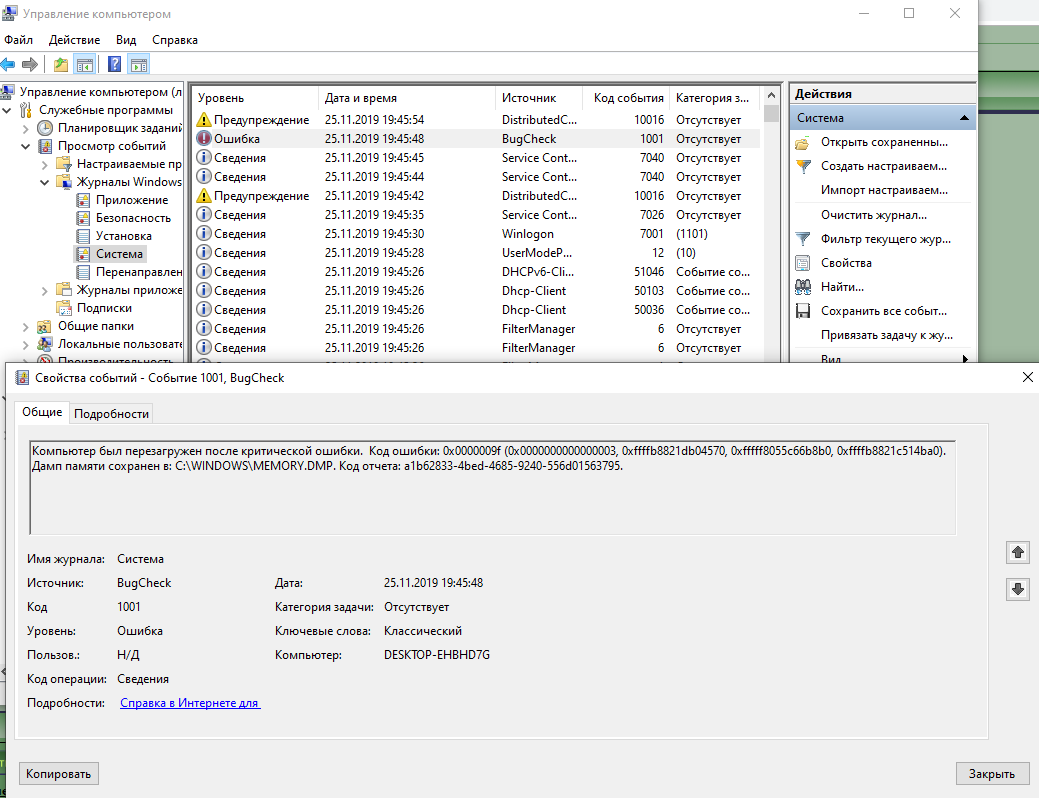
Task: Click the Event Viewer icon in tree
Action: pyautogui.click(x=45, y=146)
